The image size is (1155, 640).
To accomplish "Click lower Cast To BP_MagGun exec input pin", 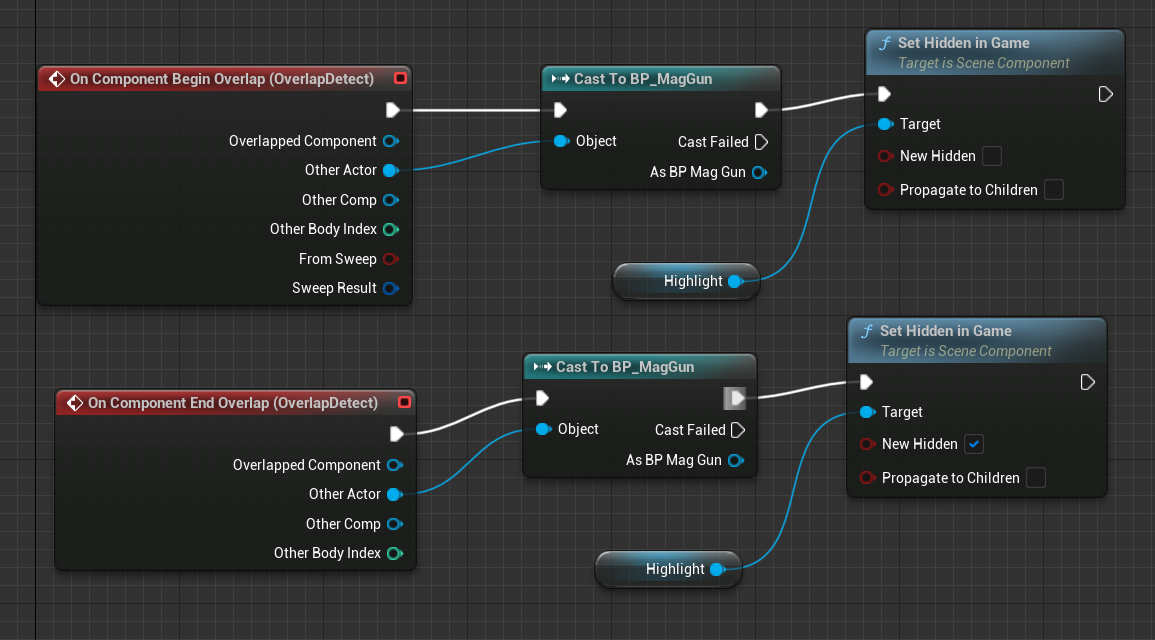I will tap(542, 398).
